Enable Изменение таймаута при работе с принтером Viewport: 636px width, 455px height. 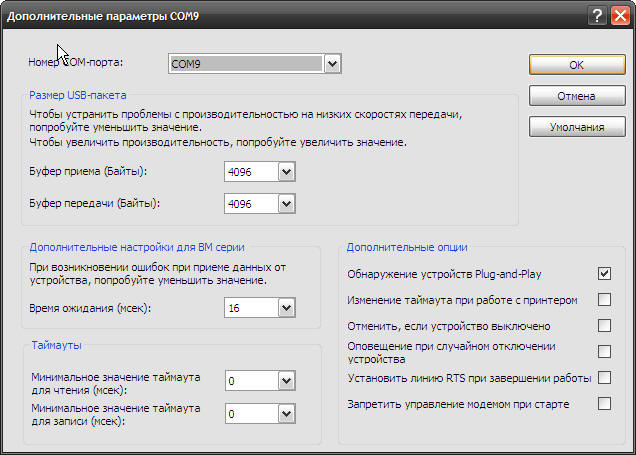(x=604, y=299)
